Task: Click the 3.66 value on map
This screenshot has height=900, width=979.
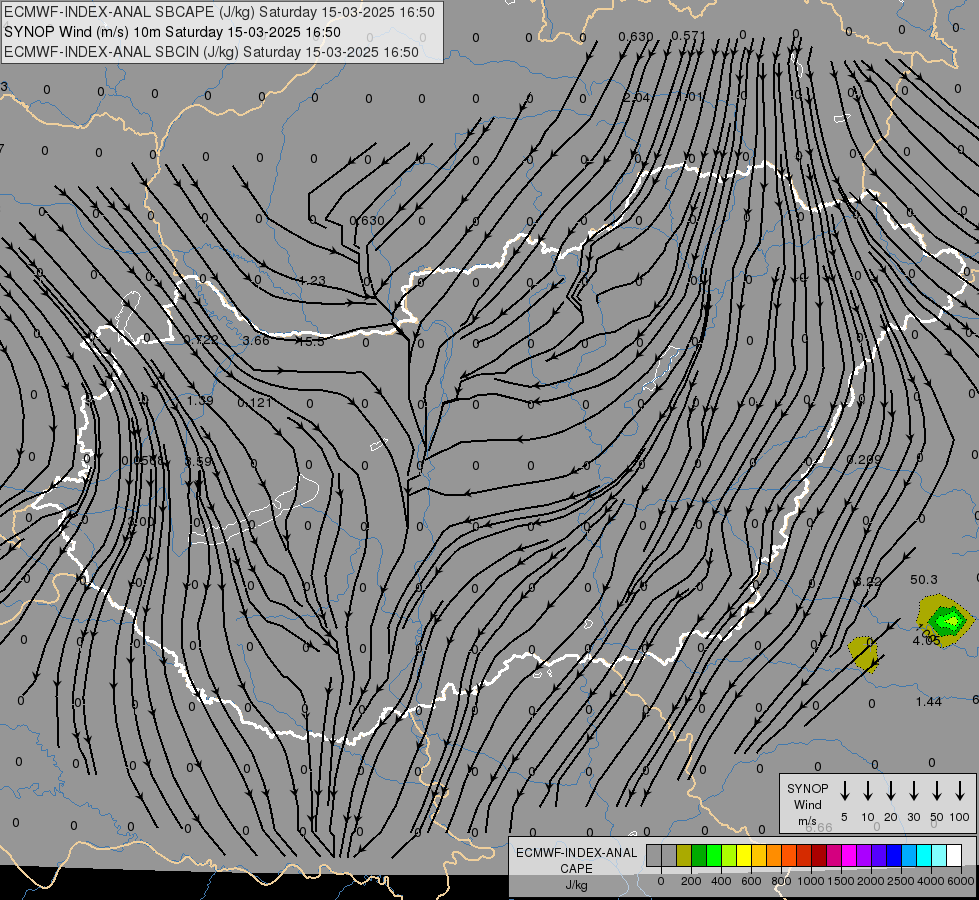Action: click(x=256, y=340)
